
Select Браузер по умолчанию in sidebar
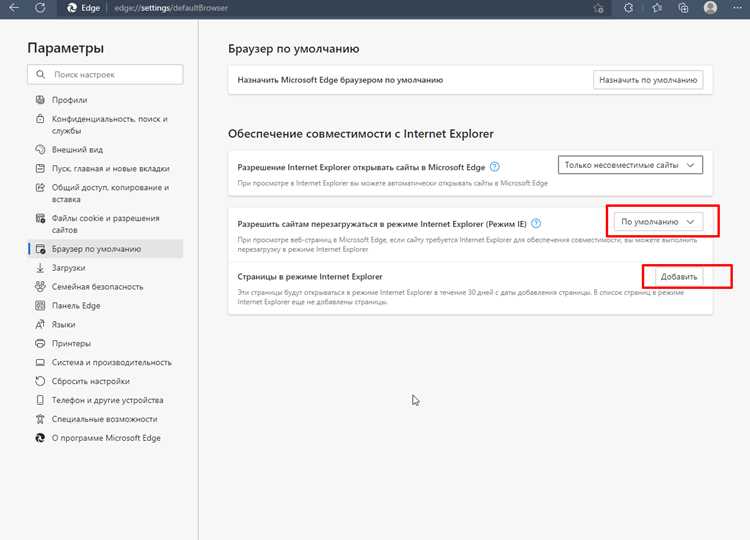(105, 249)
